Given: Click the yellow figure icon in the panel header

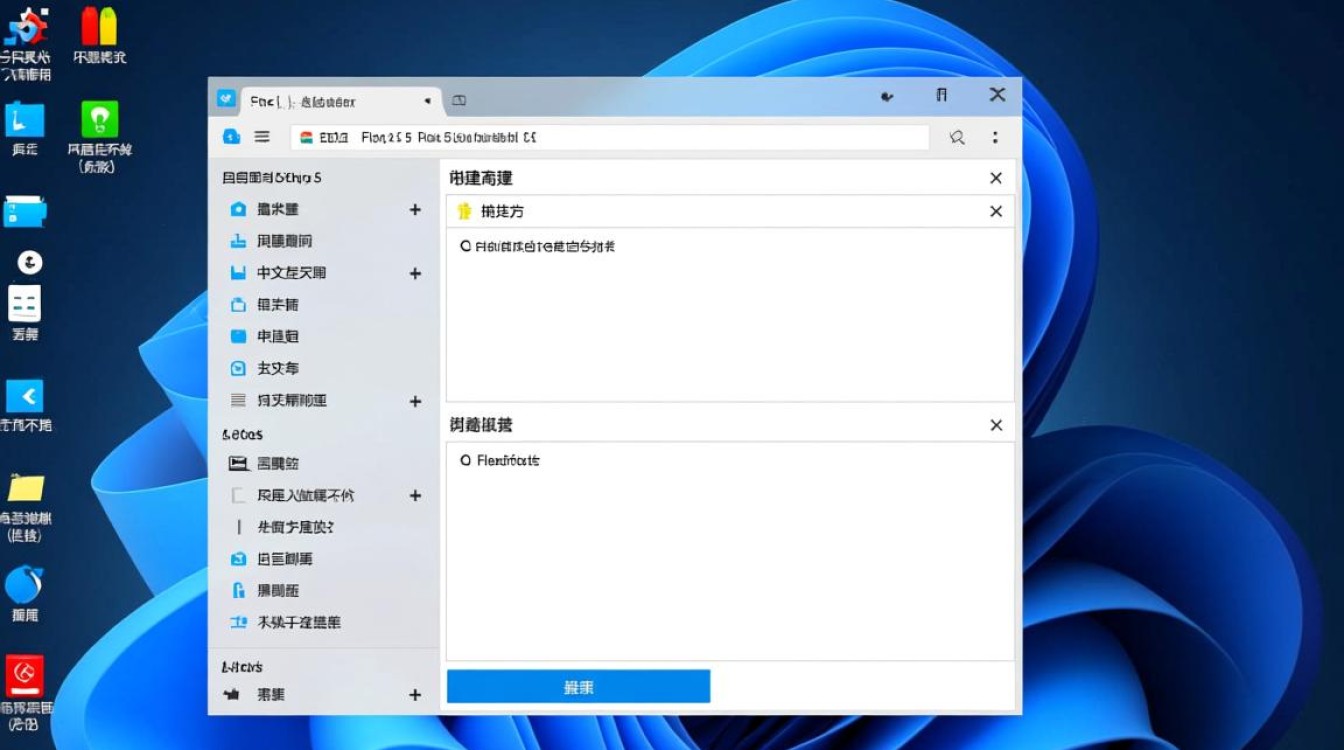Looking at the screenshot, I should [462, 211].
